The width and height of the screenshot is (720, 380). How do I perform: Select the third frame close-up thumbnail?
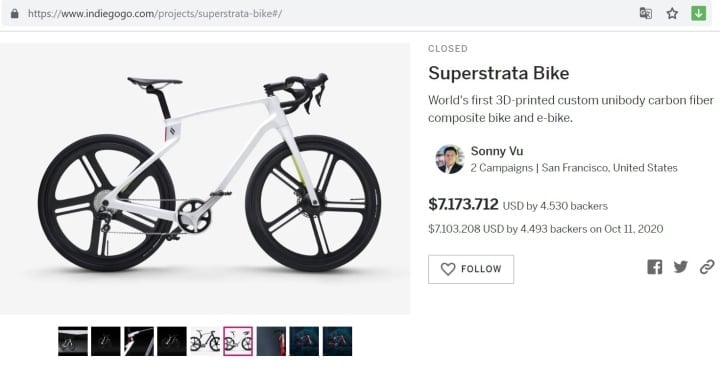[x=139, y=341]
